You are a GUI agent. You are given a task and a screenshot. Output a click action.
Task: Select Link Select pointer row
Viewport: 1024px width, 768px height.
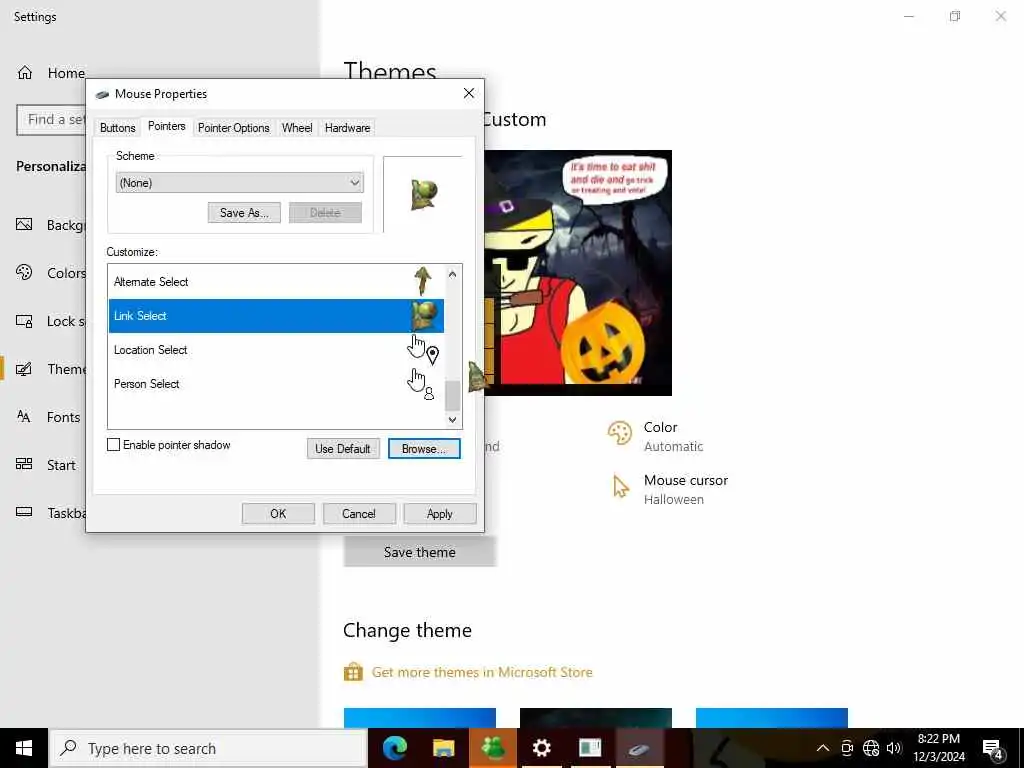[x=276, y=316]
